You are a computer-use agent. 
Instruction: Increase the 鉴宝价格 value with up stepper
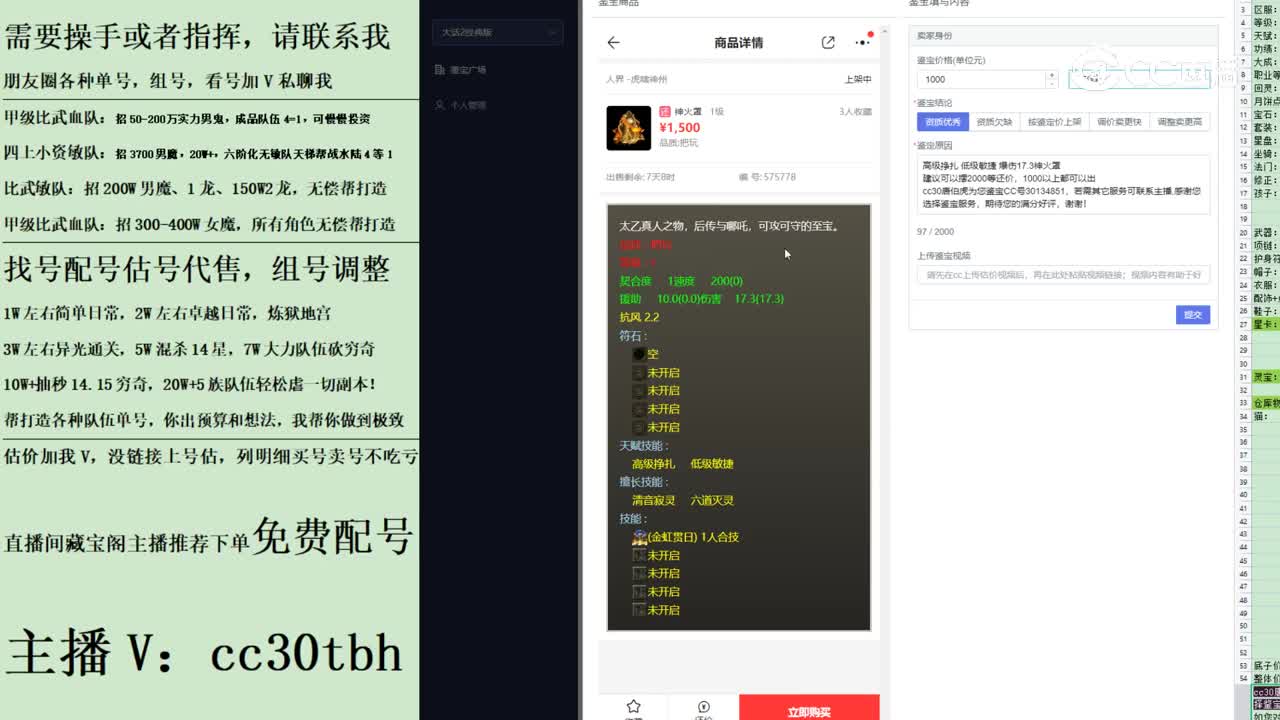pos(1051,75)
